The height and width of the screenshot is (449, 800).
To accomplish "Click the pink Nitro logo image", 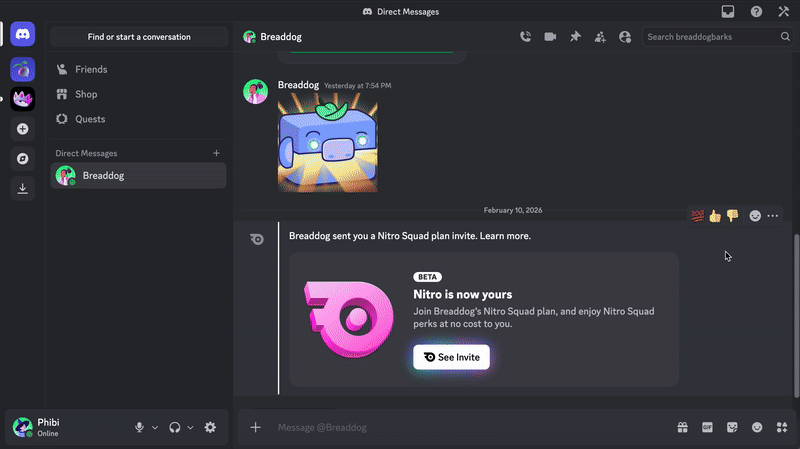I will [349, 318].
